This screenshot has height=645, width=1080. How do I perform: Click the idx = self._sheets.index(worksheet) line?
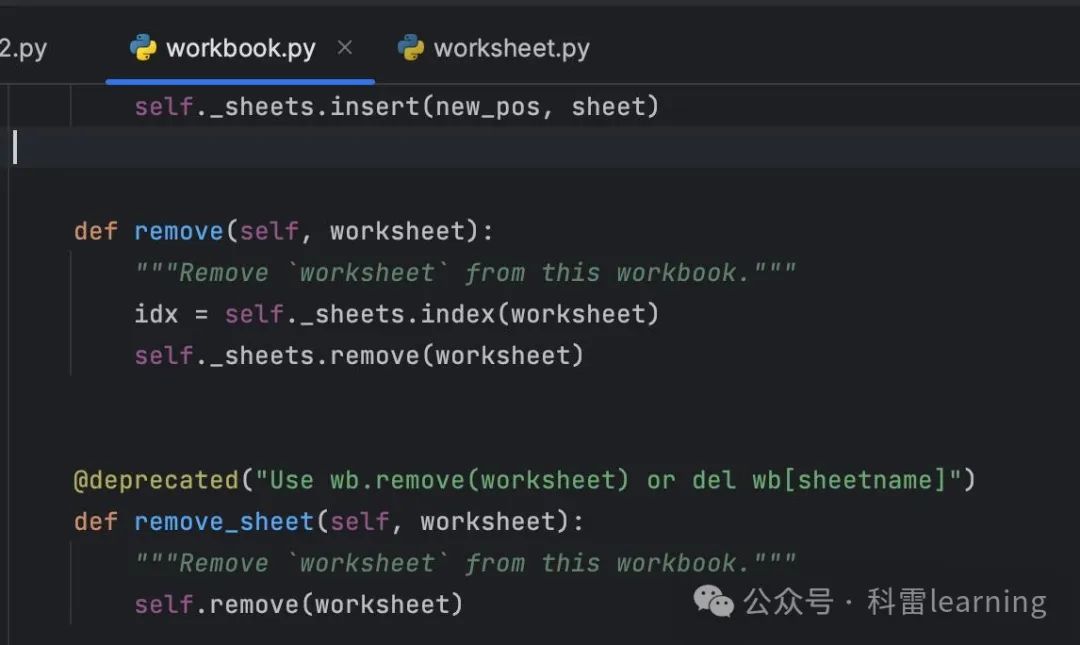397,314
